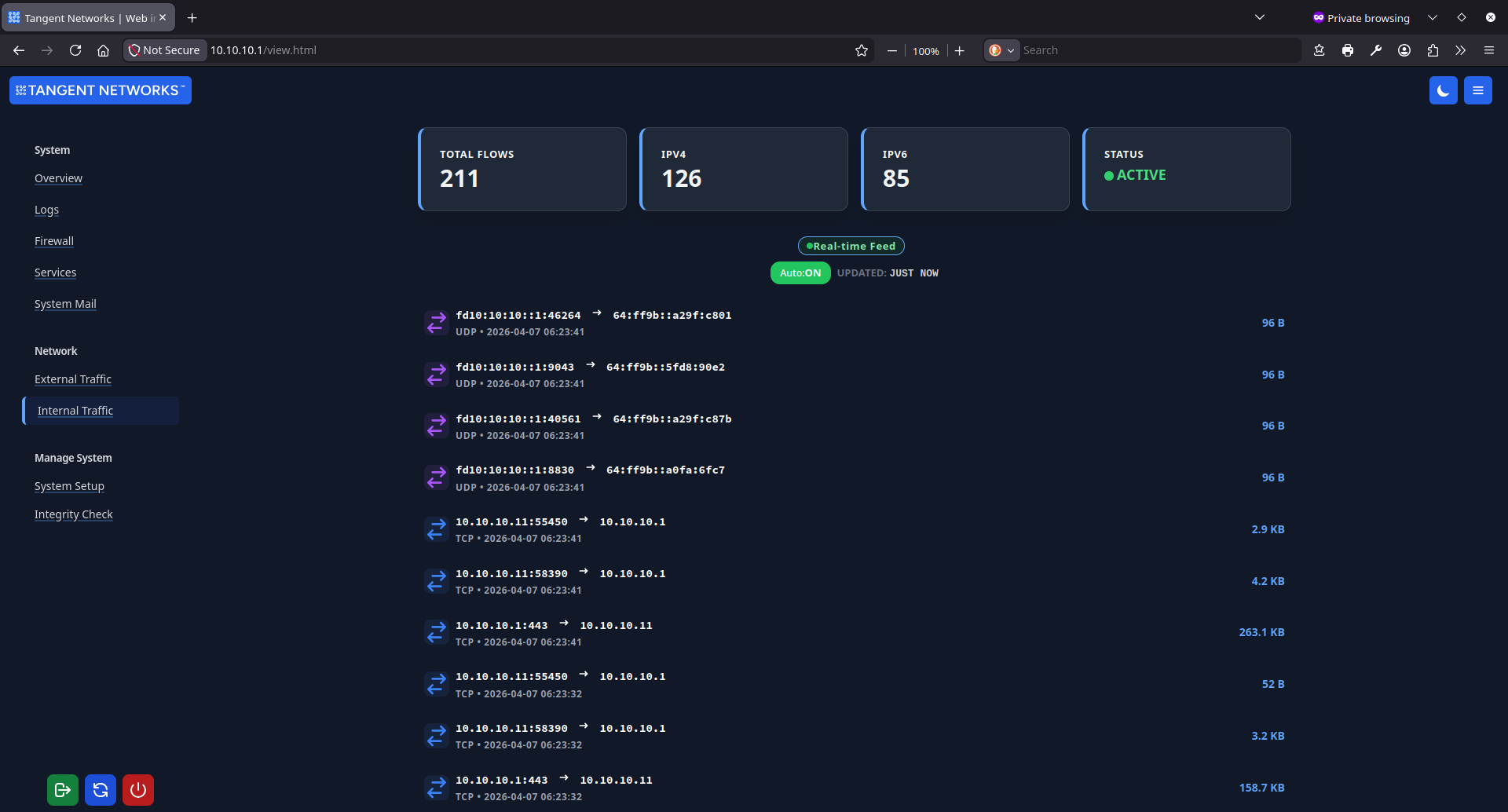Open the External Traffic link
This screenshot has width=1508, height=812.
[72, 379]
